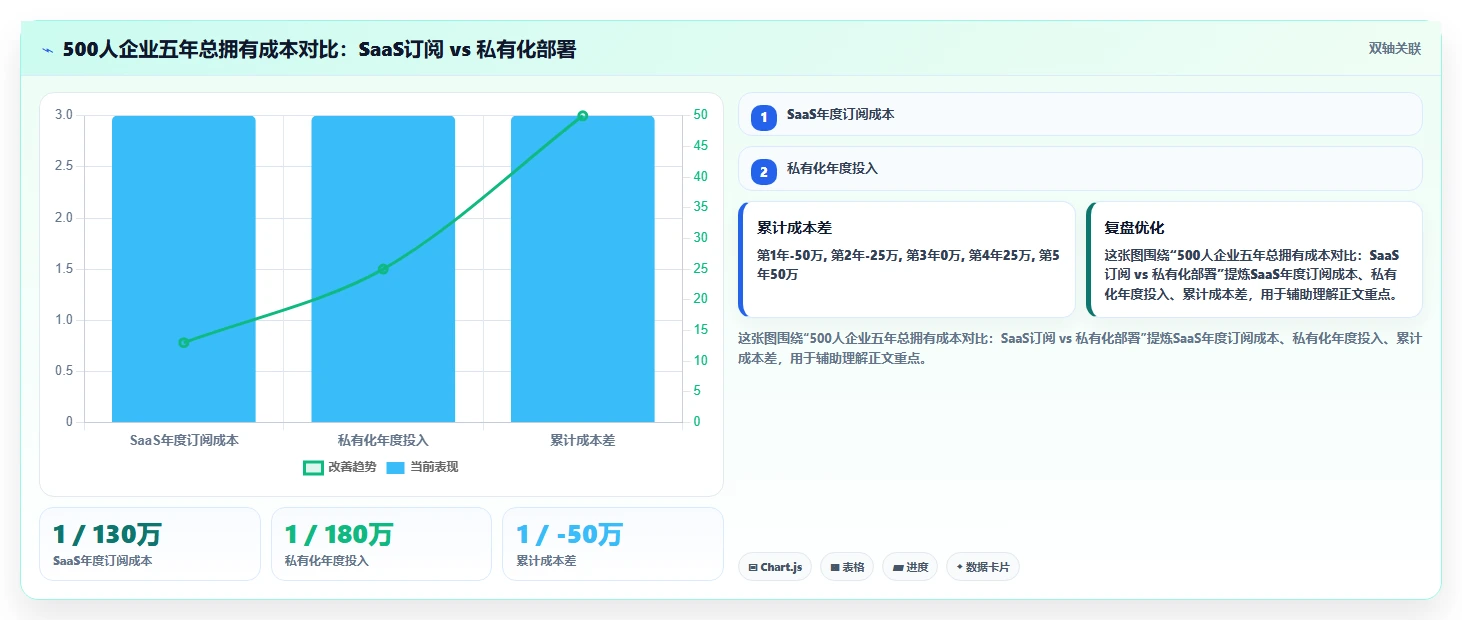Open the 私有化年度投入 list row
Viewport: 1462px width, 620px height.
pyautogui.click(x=1080, y=169)
